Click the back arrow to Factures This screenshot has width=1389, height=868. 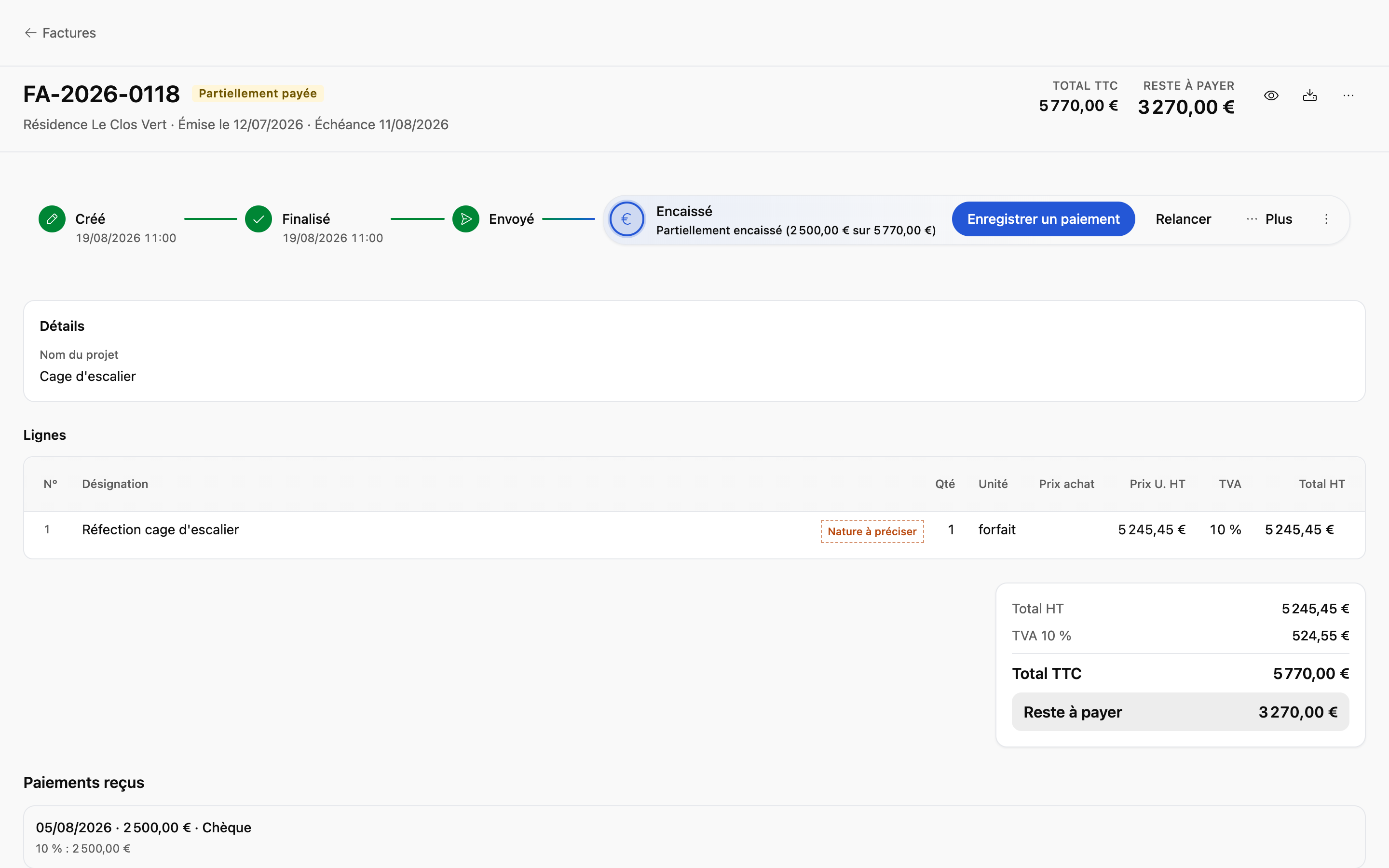tap(30, 33)
